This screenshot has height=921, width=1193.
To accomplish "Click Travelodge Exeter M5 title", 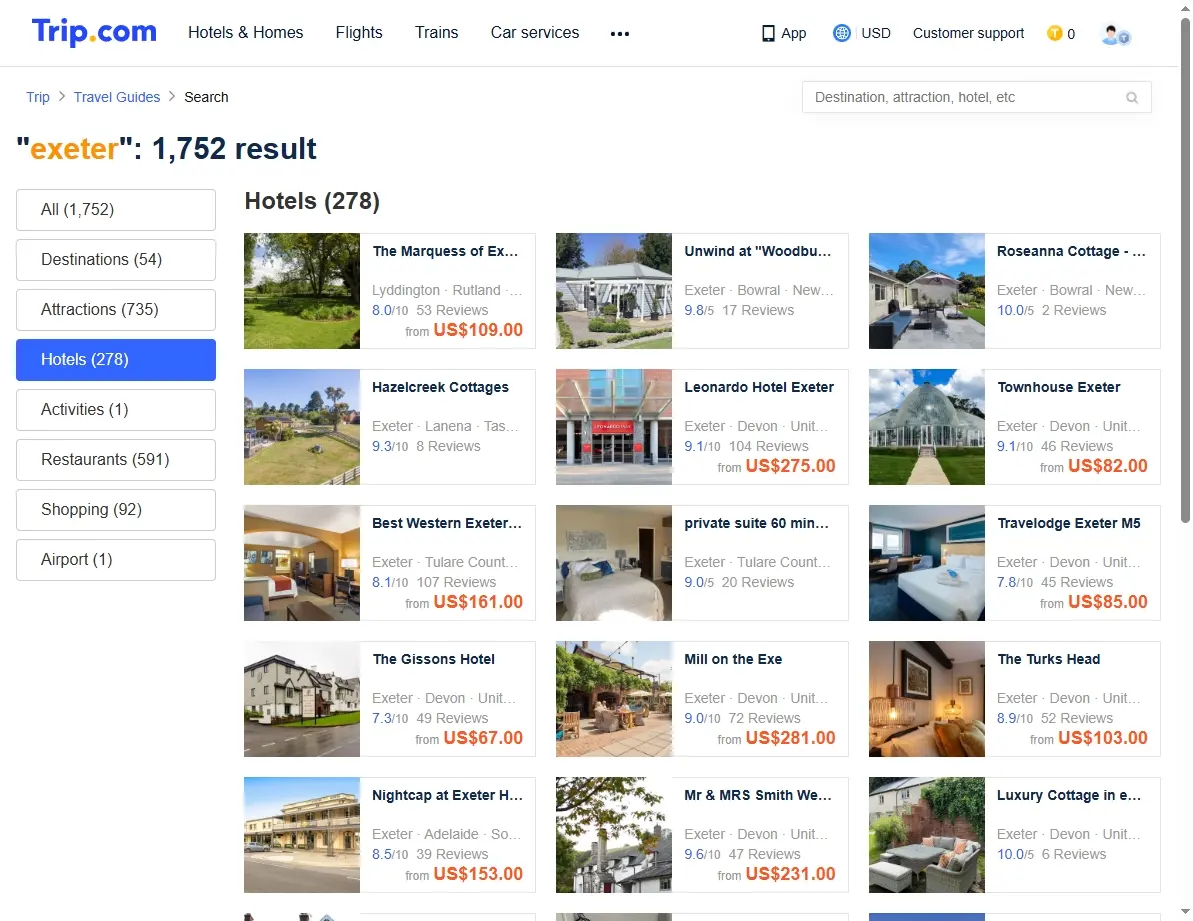I will click(x=1068, y=523).
